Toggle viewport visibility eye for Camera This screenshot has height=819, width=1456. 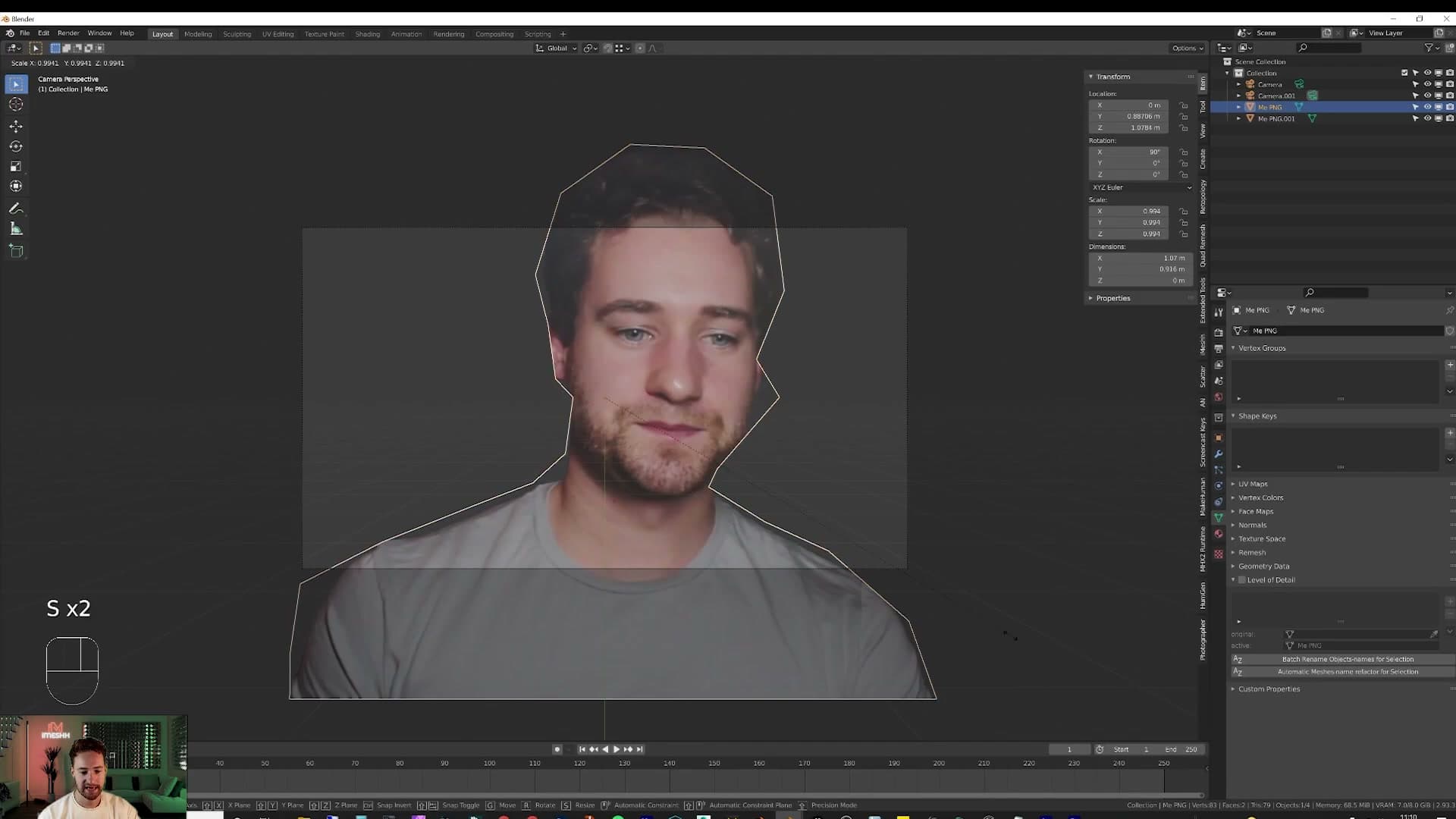(x=1427, y=84)
